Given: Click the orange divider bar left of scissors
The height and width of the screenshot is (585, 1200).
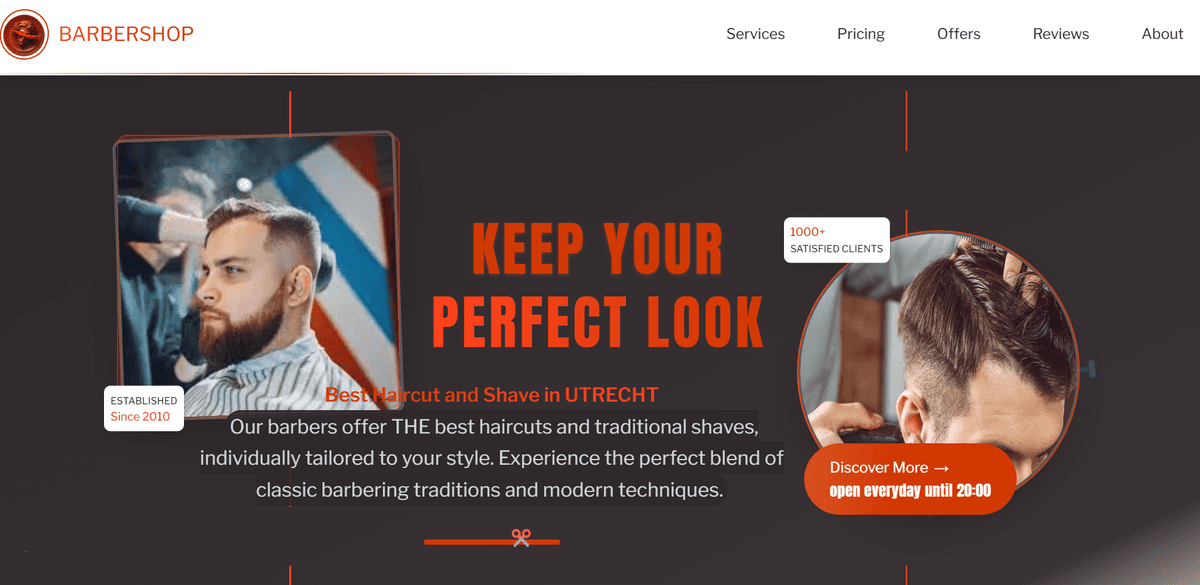Looking at the screenshot, I should point(467,542).
